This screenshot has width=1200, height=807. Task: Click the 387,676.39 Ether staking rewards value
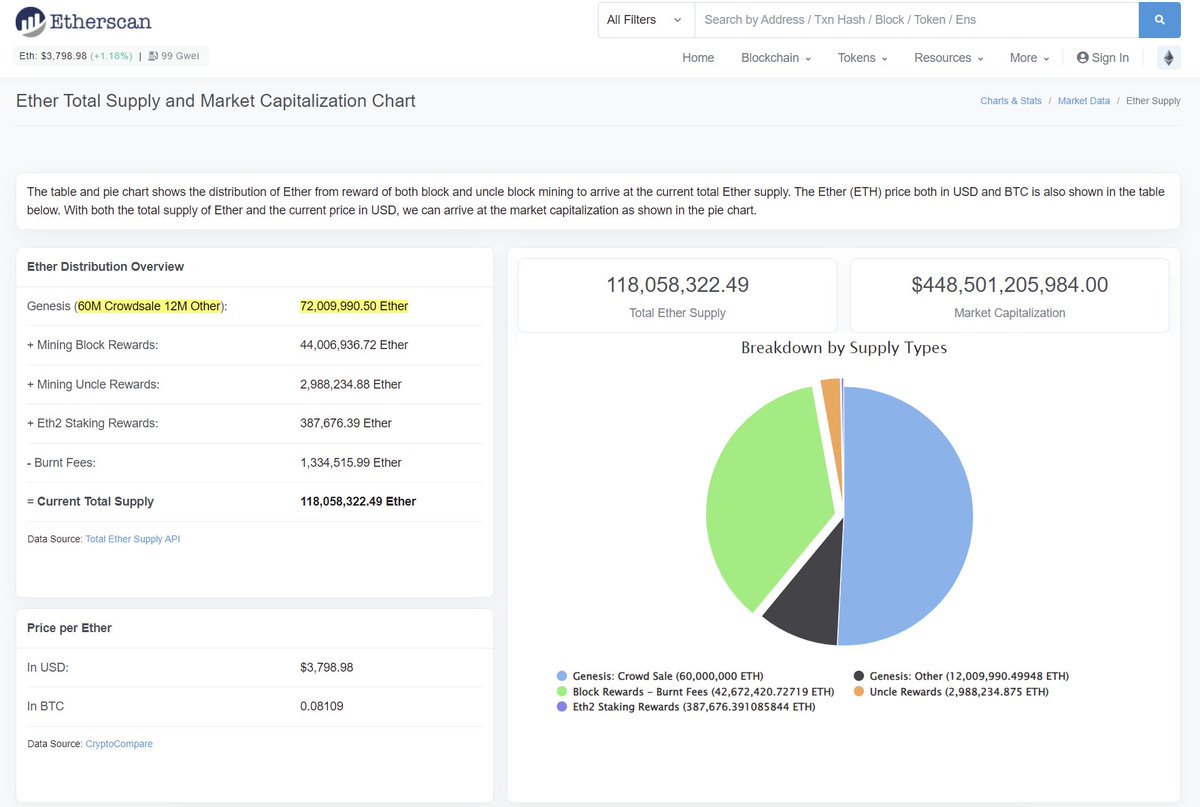click(346, 423)
